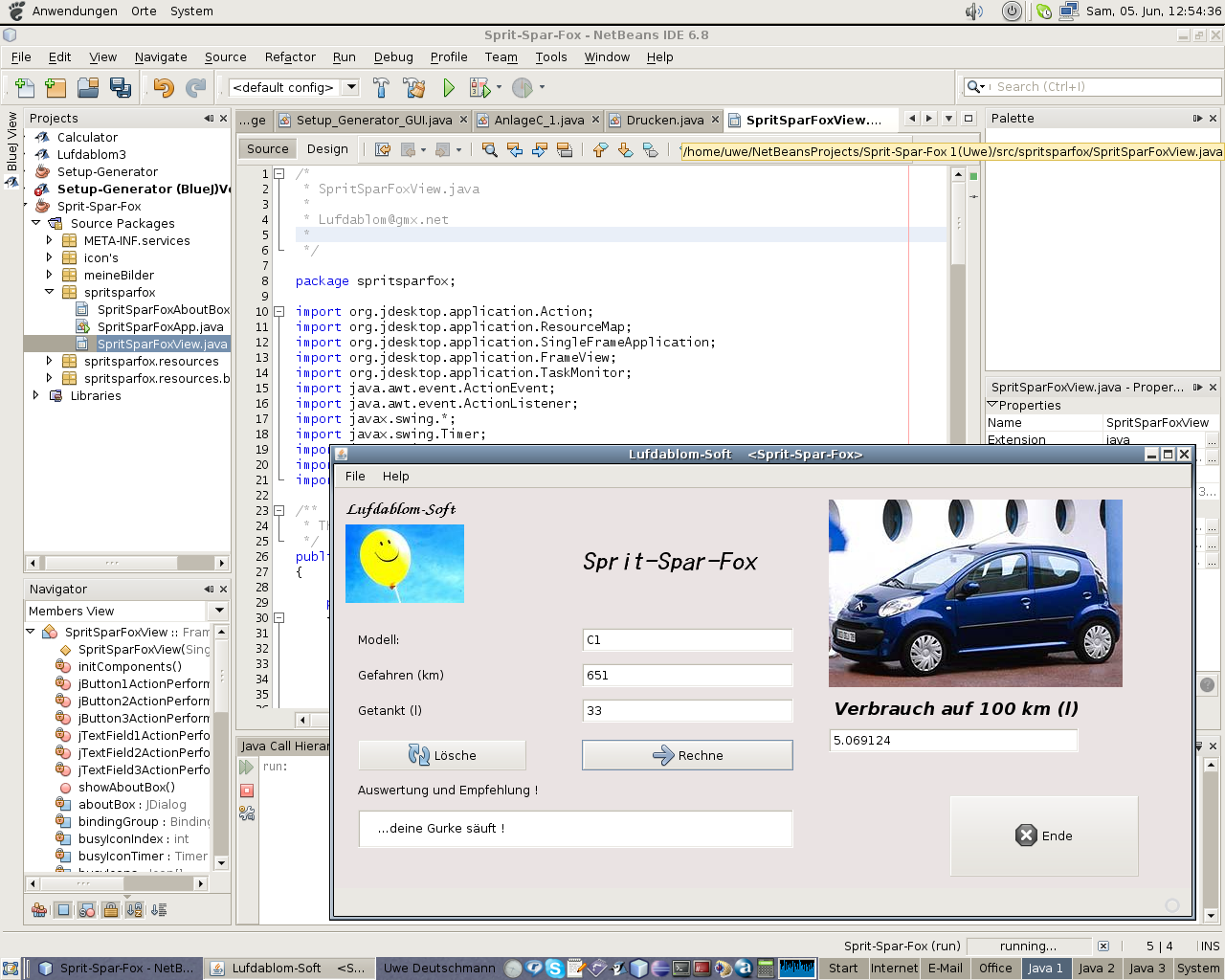Switch editor to Design view

[327, 148]
